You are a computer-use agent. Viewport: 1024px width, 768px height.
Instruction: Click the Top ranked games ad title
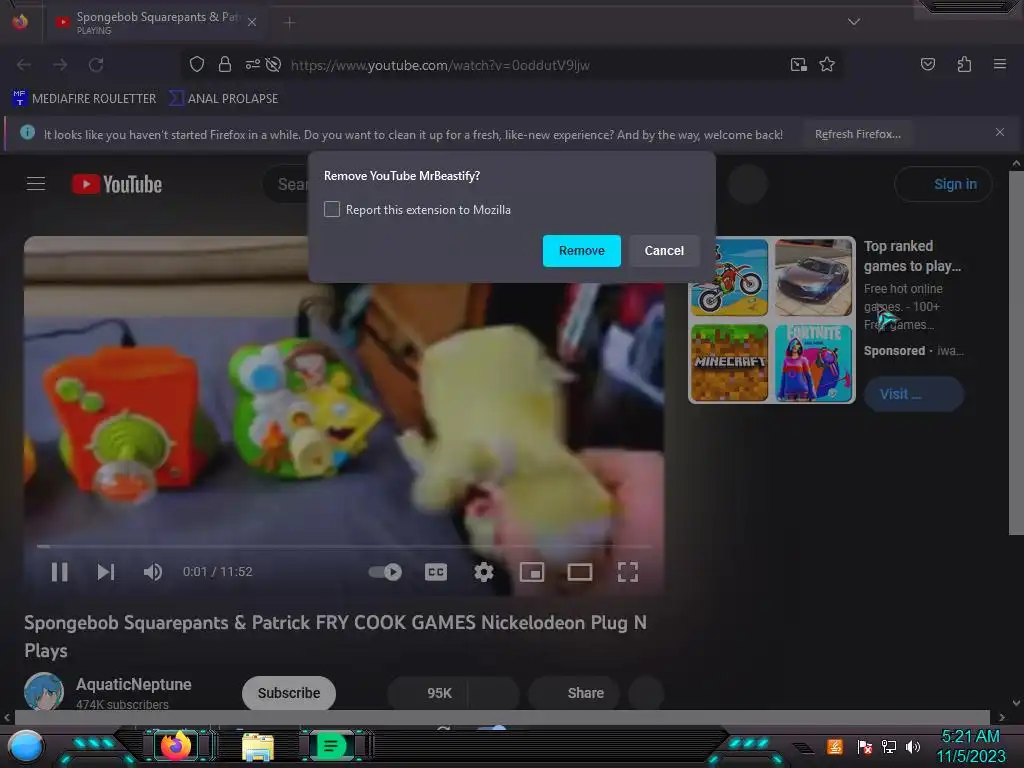coord(912,256)
